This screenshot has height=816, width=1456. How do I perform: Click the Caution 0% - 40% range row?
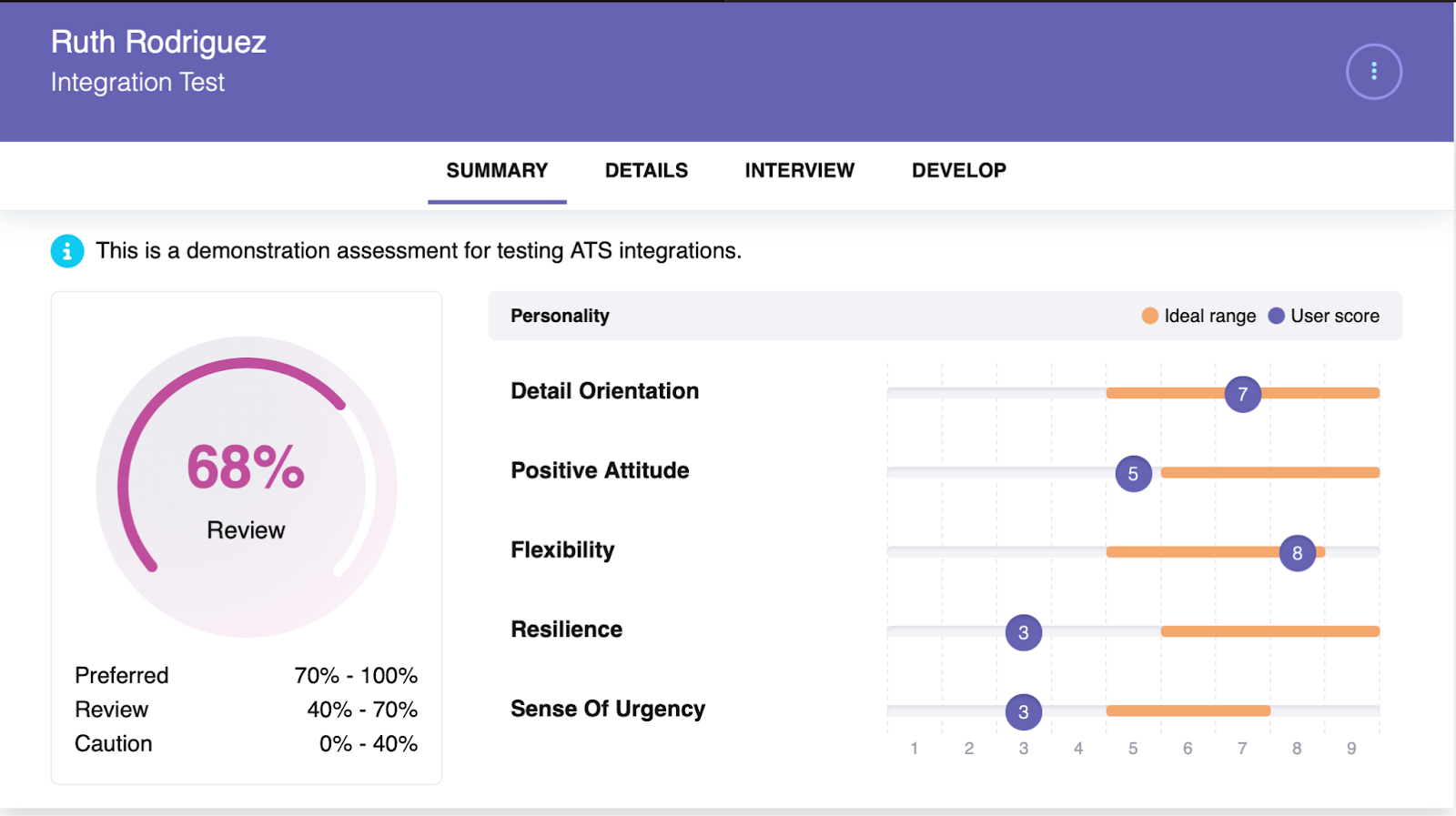click(246, 744)
